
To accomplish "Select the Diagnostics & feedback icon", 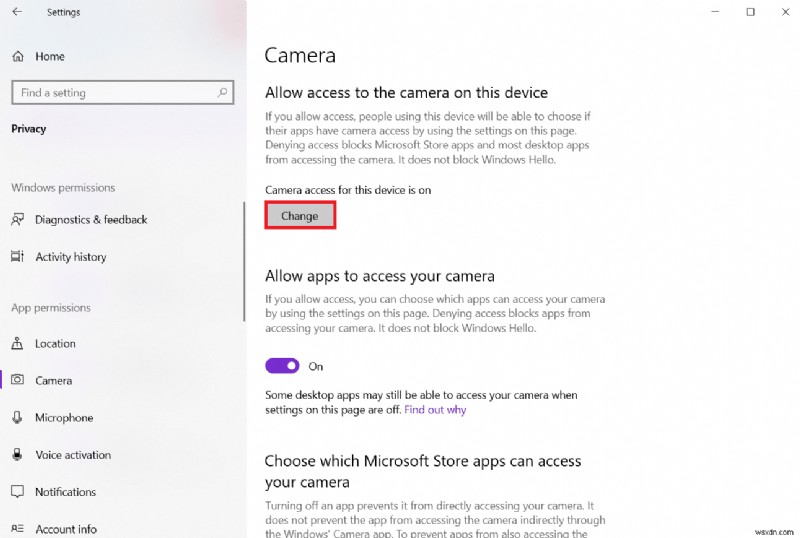I will [18, 220].
